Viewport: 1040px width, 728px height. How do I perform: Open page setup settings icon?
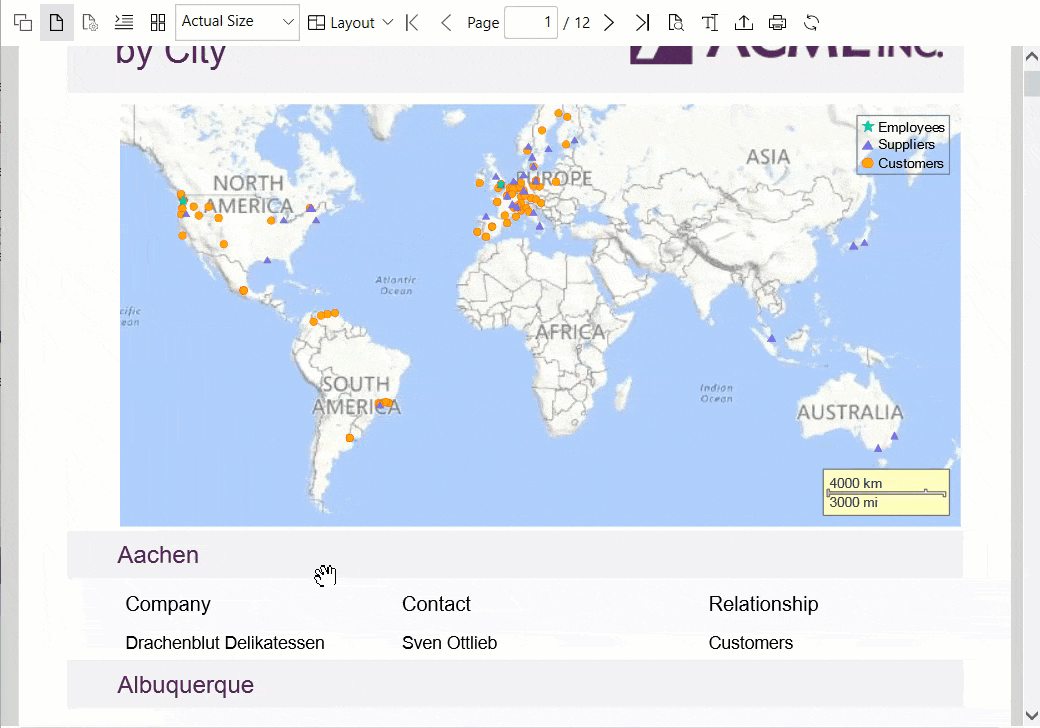click(90, 22)
